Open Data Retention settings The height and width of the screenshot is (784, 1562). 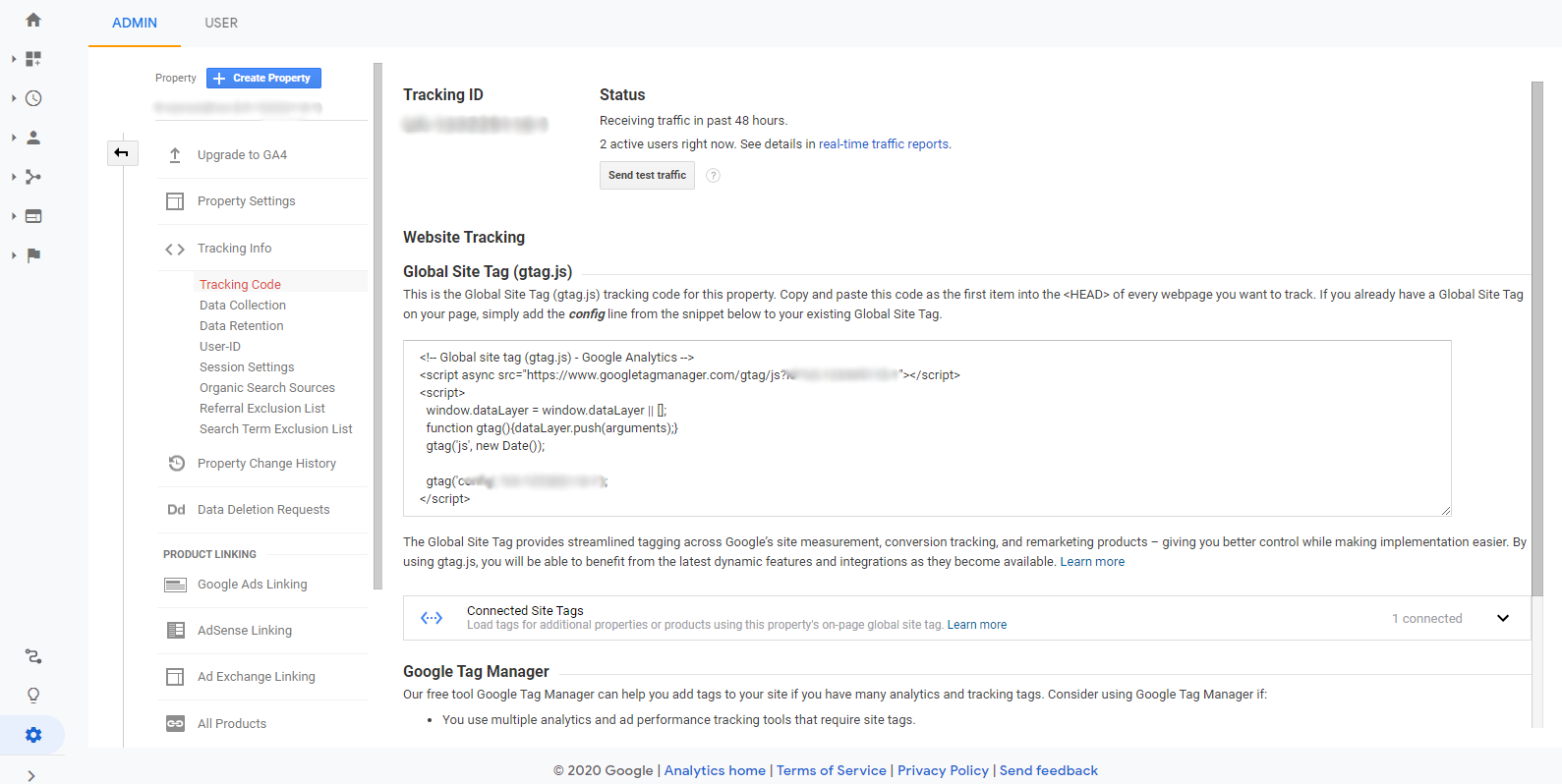241,326
